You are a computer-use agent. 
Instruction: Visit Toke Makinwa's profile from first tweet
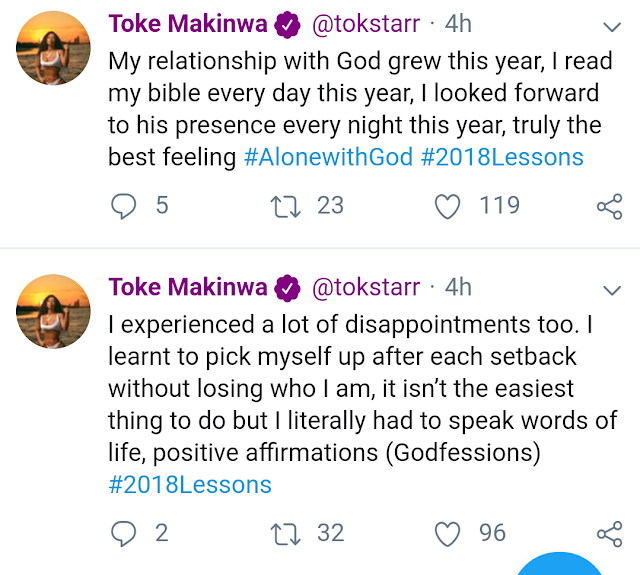[x=187, y=21]
